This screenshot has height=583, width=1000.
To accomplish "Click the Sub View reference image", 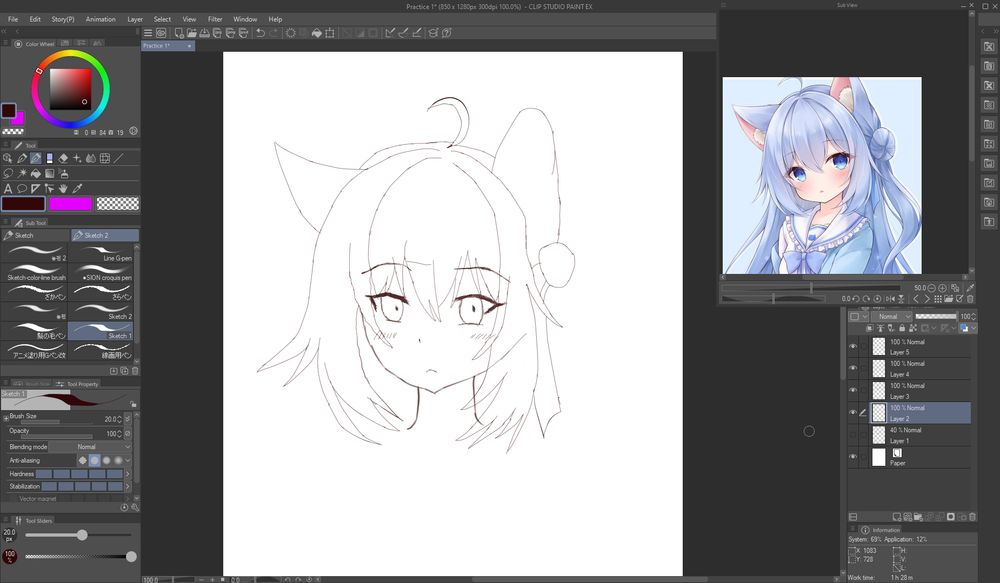I will (821, 175).
